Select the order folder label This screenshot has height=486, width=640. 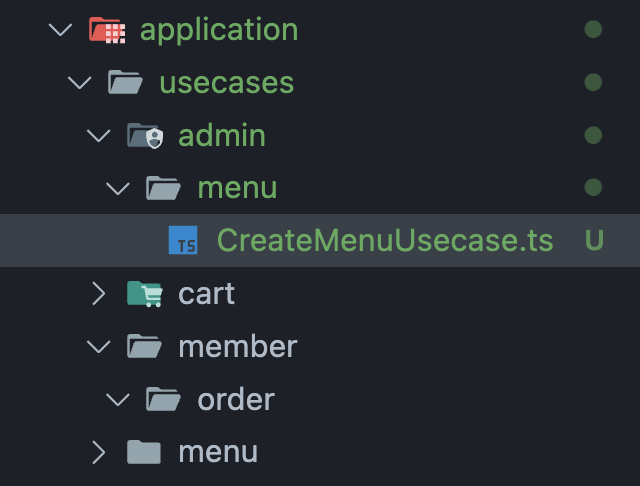(x=236, y=399)
